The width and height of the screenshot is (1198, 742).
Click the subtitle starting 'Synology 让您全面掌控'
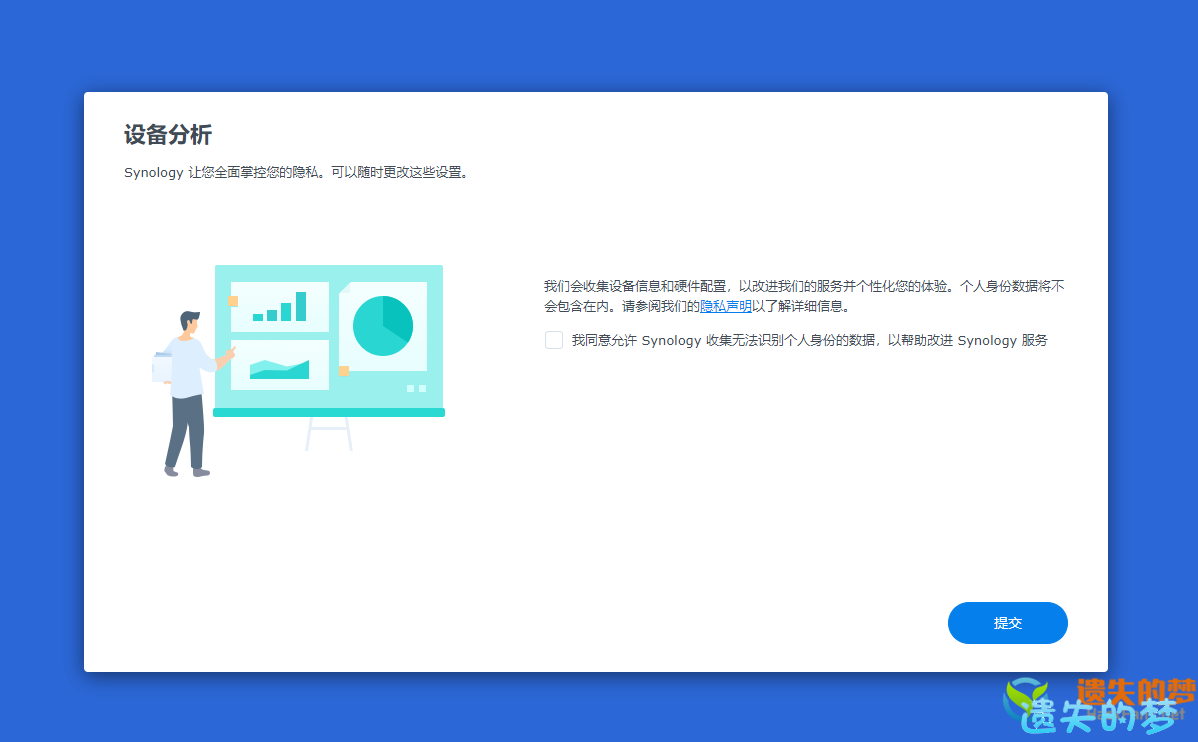pos(296,173)
